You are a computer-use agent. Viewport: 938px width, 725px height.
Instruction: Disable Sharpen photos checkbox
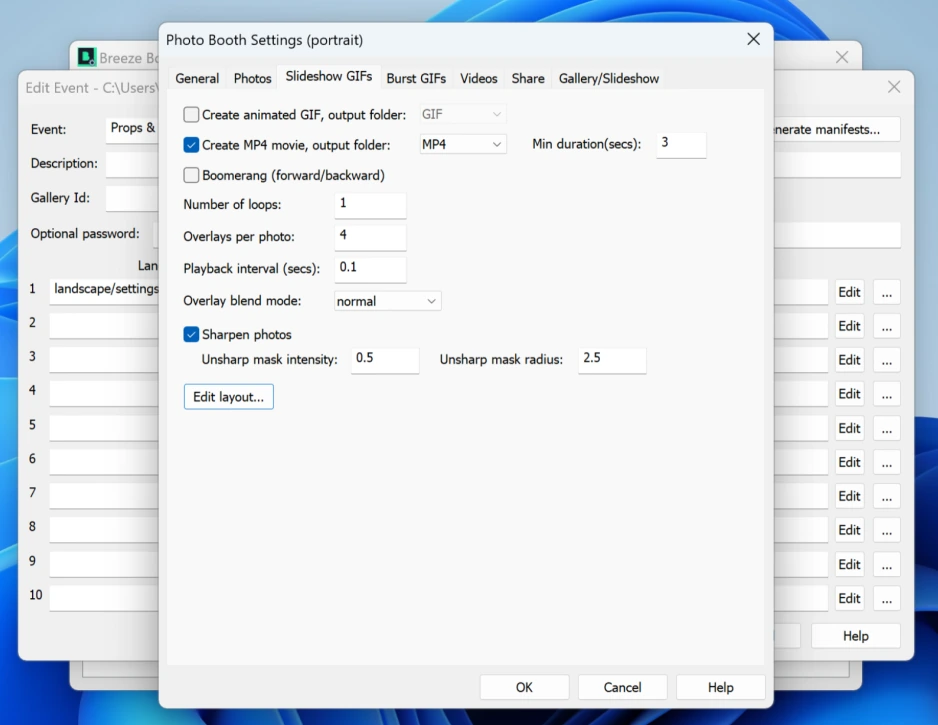click(x=191, y=334)
